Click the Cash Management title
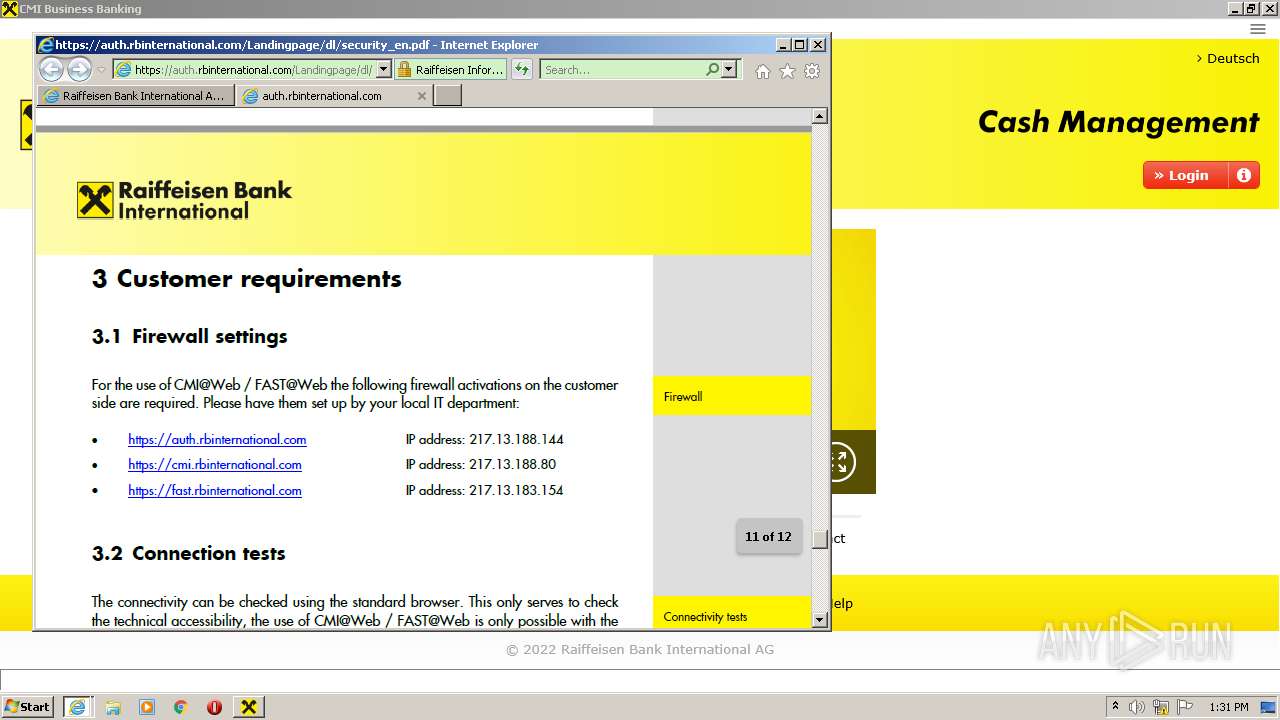 click(x=1118, y=122)
